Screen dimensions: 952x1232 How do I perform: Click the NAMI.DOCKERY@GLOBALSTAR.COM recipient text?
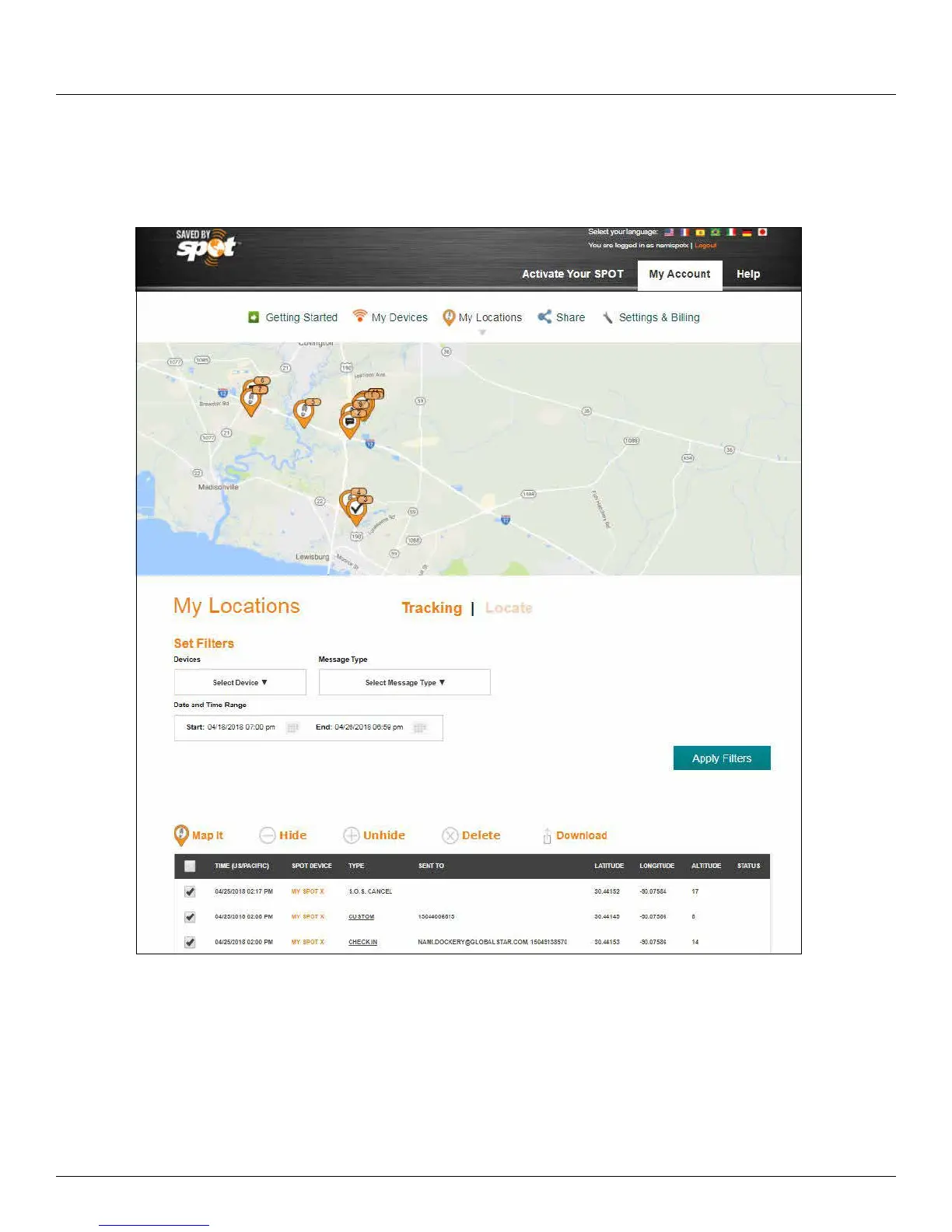[473, 942]
